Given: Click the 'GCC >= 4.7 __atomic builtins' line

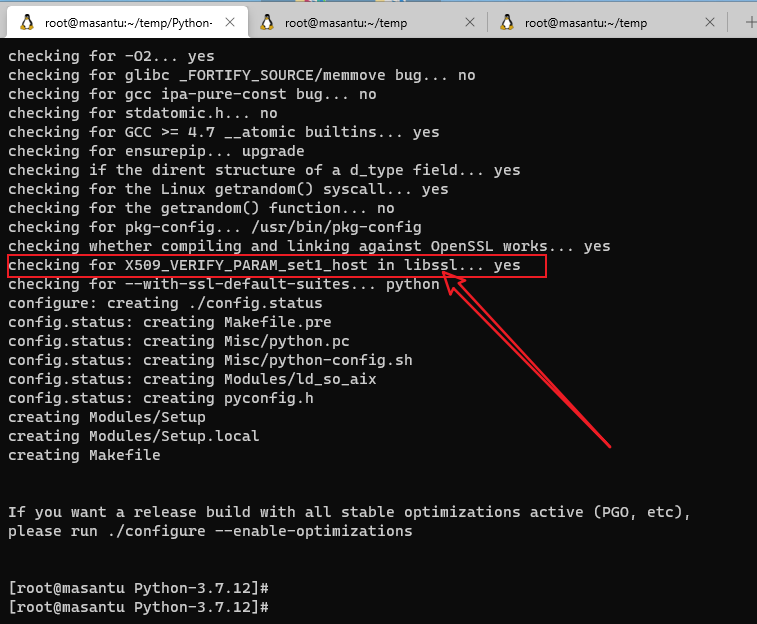Looking at the screenshot, I should point(224,132).
